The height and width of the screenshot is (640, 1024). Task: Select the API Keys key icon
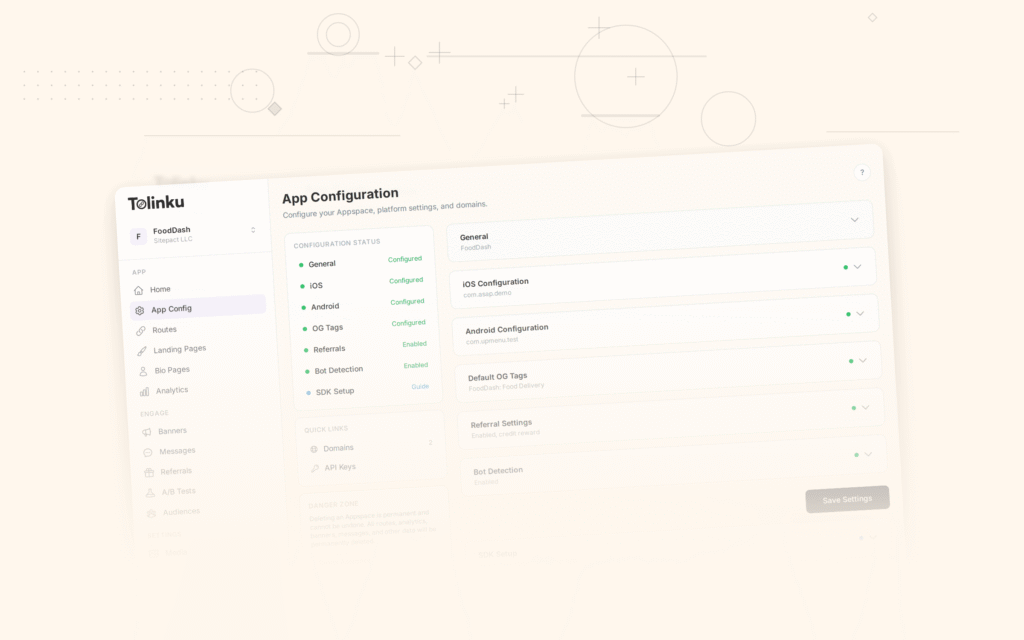(316, 467)
